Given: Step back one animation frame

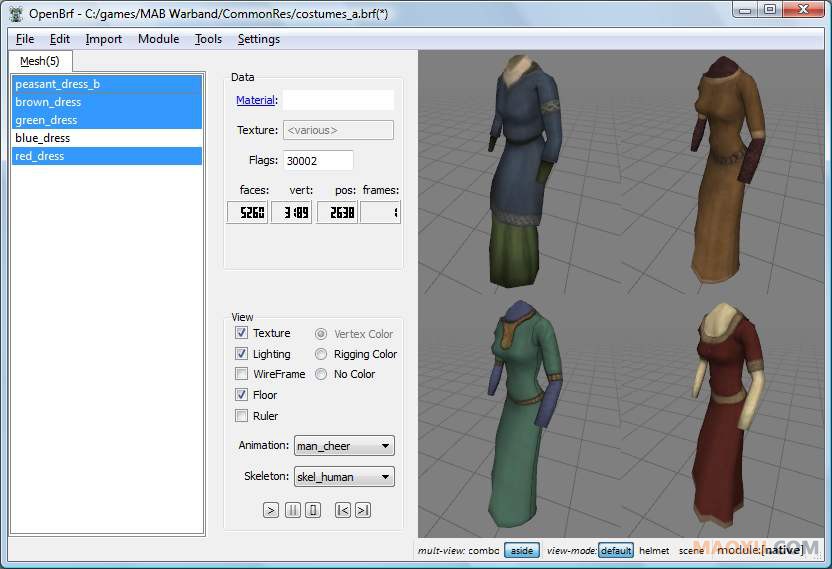Looking at the screenshot, I should pyautogui.click(x=343, y=510).
